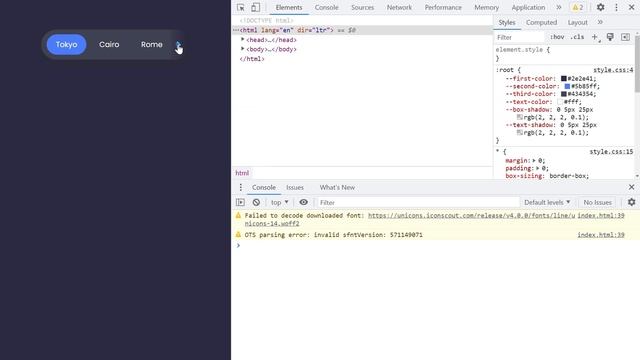Switch to the Elements tab

click(289, 7)
